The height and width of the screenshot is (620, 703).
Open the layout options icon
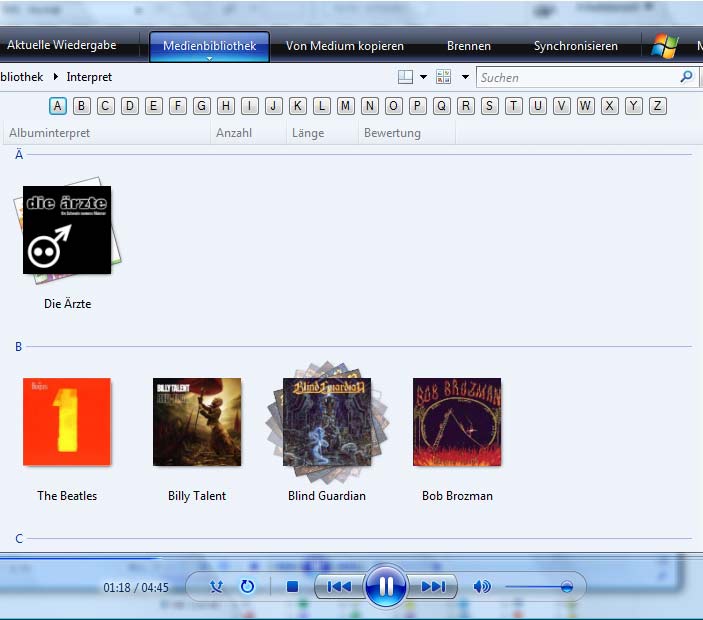(x=405, y=77)
